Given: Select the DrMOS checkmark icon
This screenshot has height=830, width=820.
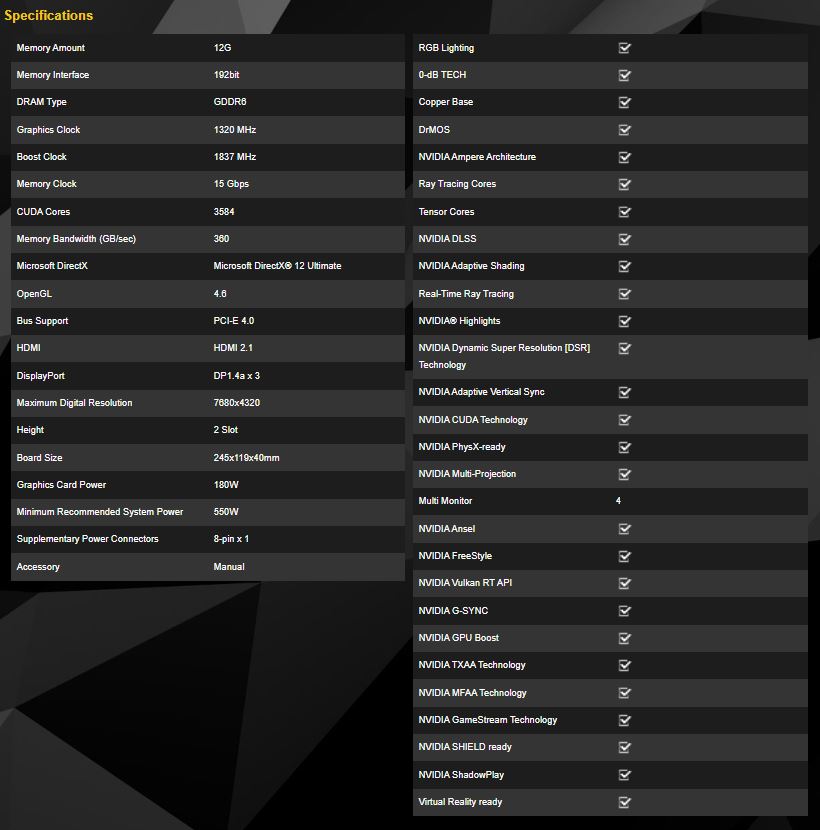Looking at the screenshot, I should coord(625,130).
